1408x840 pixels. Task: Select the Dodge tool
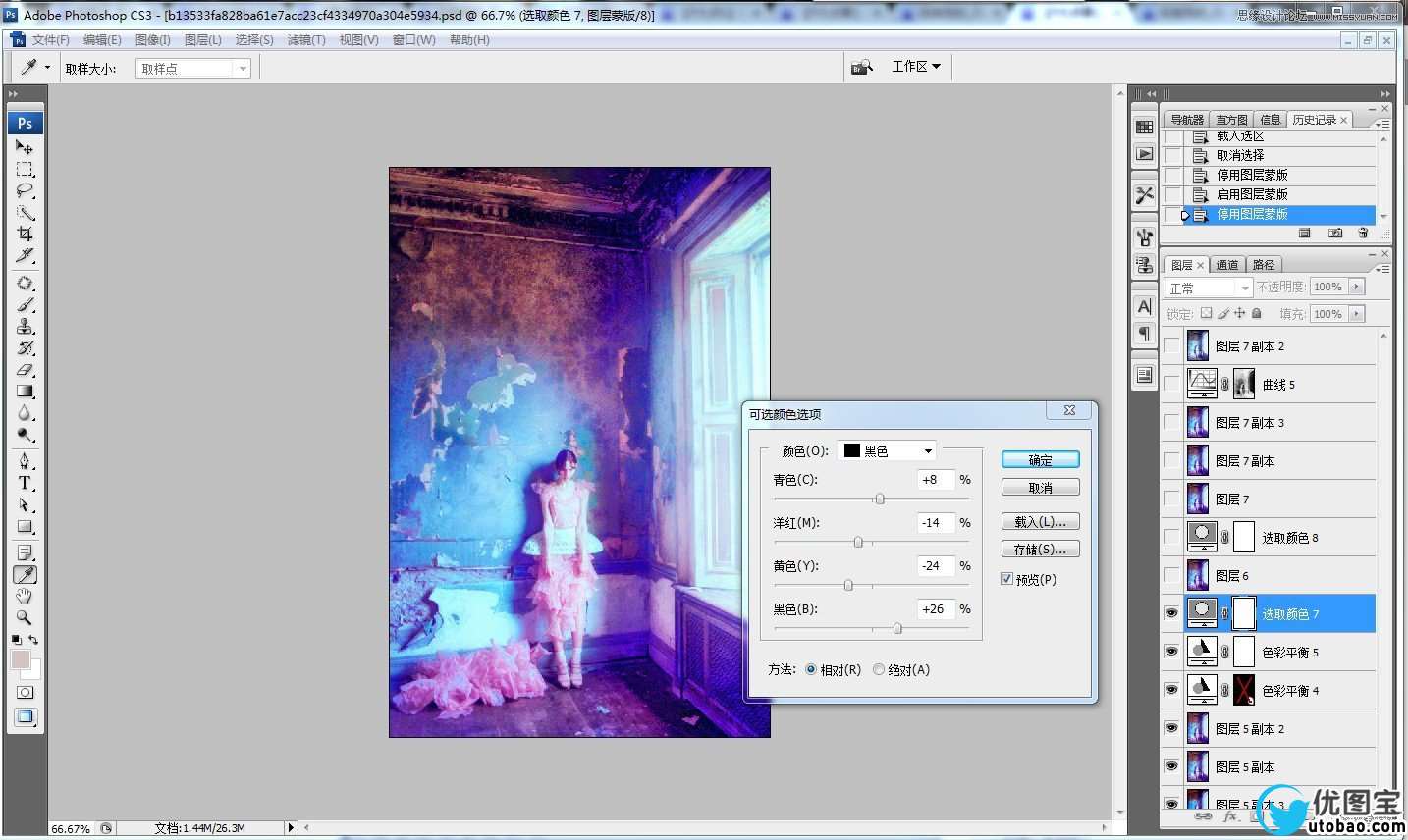pos(25,435)
